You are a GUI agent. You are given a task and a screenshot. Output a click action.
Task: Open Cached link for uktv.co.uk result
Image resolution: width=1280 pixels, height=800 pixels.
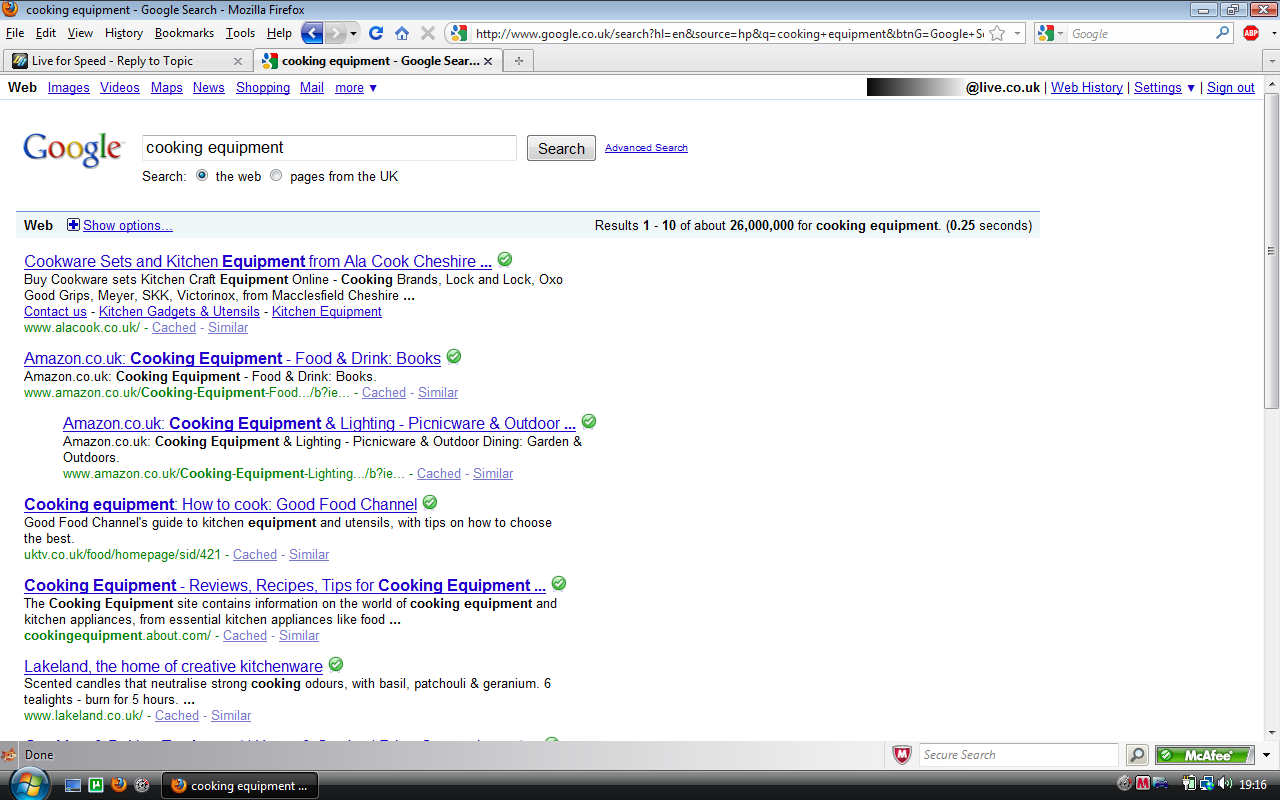coord(255,554)
